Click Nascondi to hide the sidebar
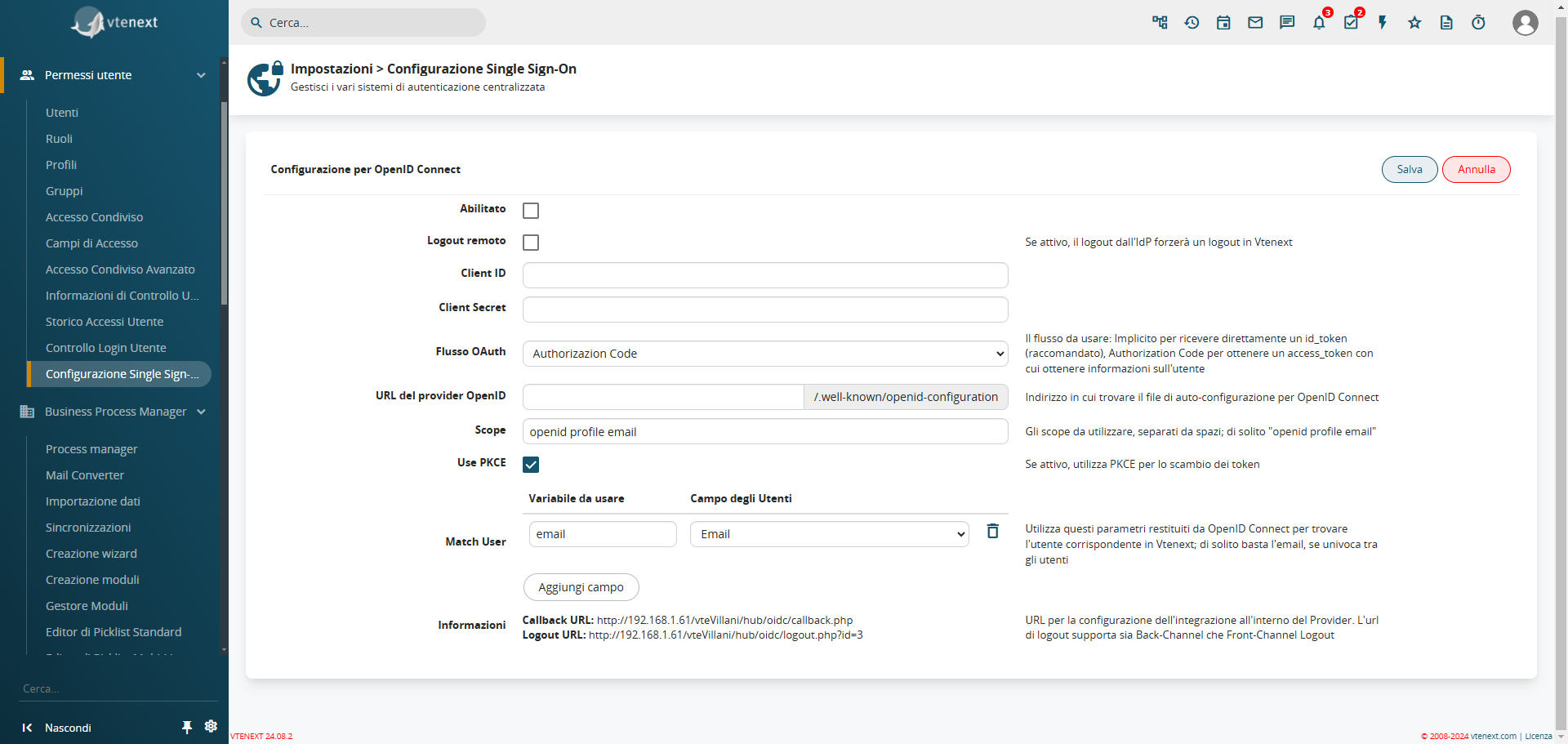 pyautogui.click(x=68, y=728)
